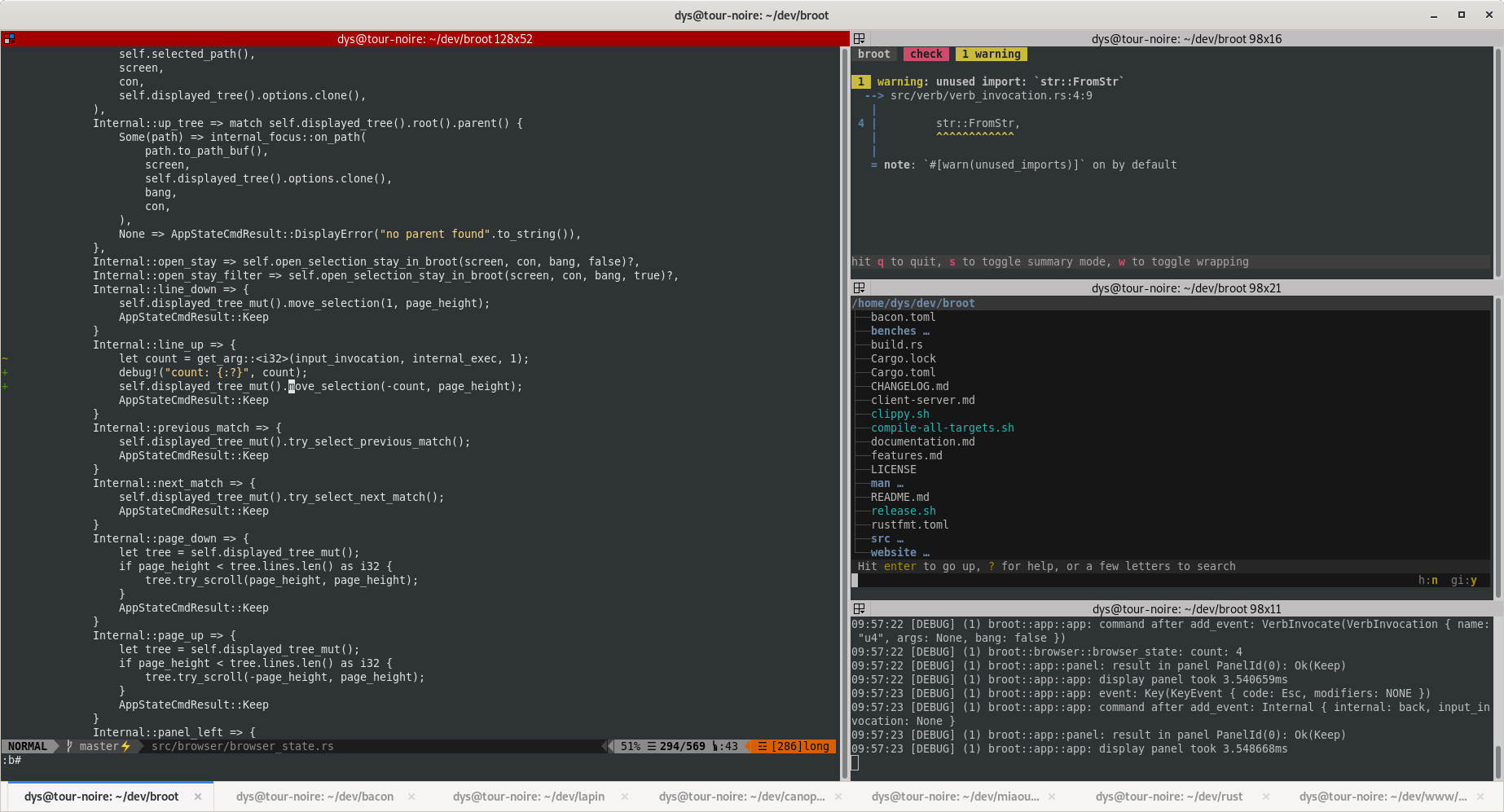Select rustfmt.toml in the broot tree
Viewport: 1504px width, 812px height.
[910, 525]
